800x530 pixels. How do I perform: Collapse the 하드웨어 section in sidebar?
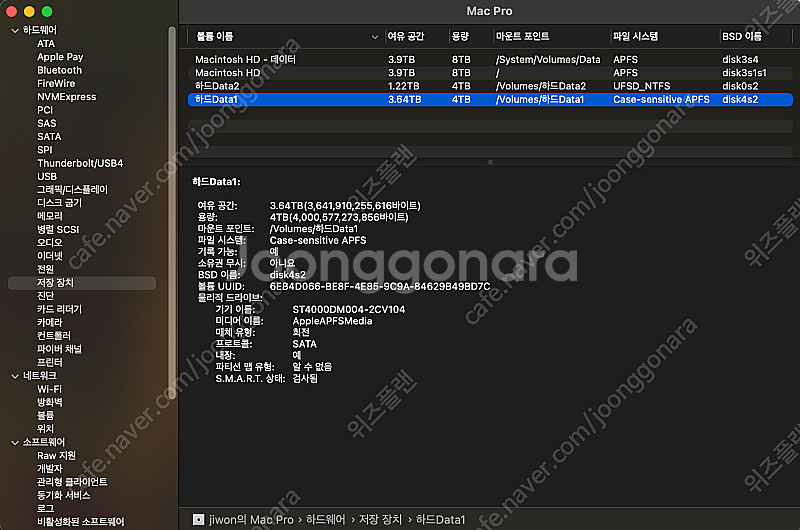(x=15, y=31)
